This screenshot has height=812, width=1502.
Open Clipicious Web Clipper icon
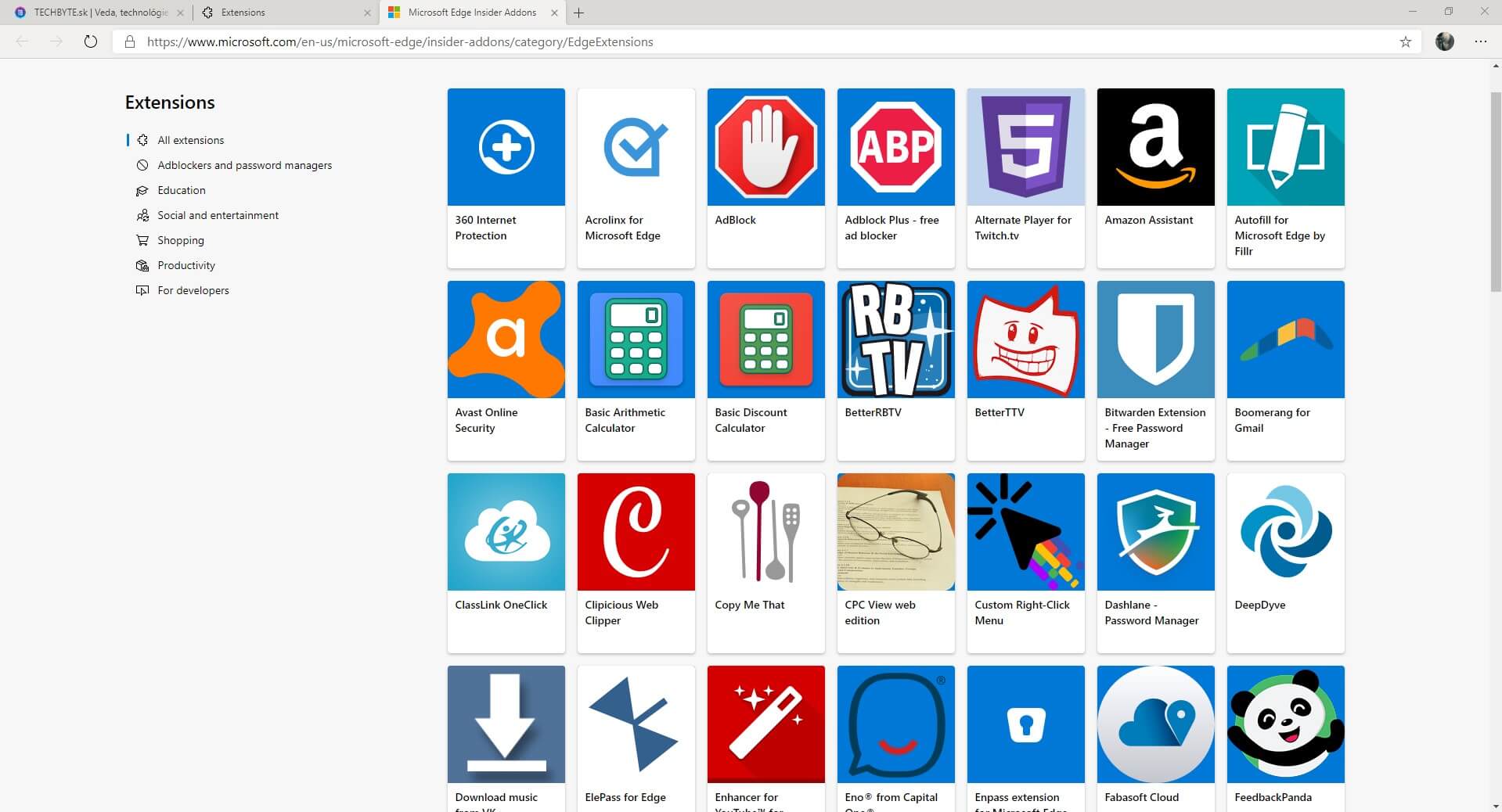pyautogui.click(x=636, y=532)
